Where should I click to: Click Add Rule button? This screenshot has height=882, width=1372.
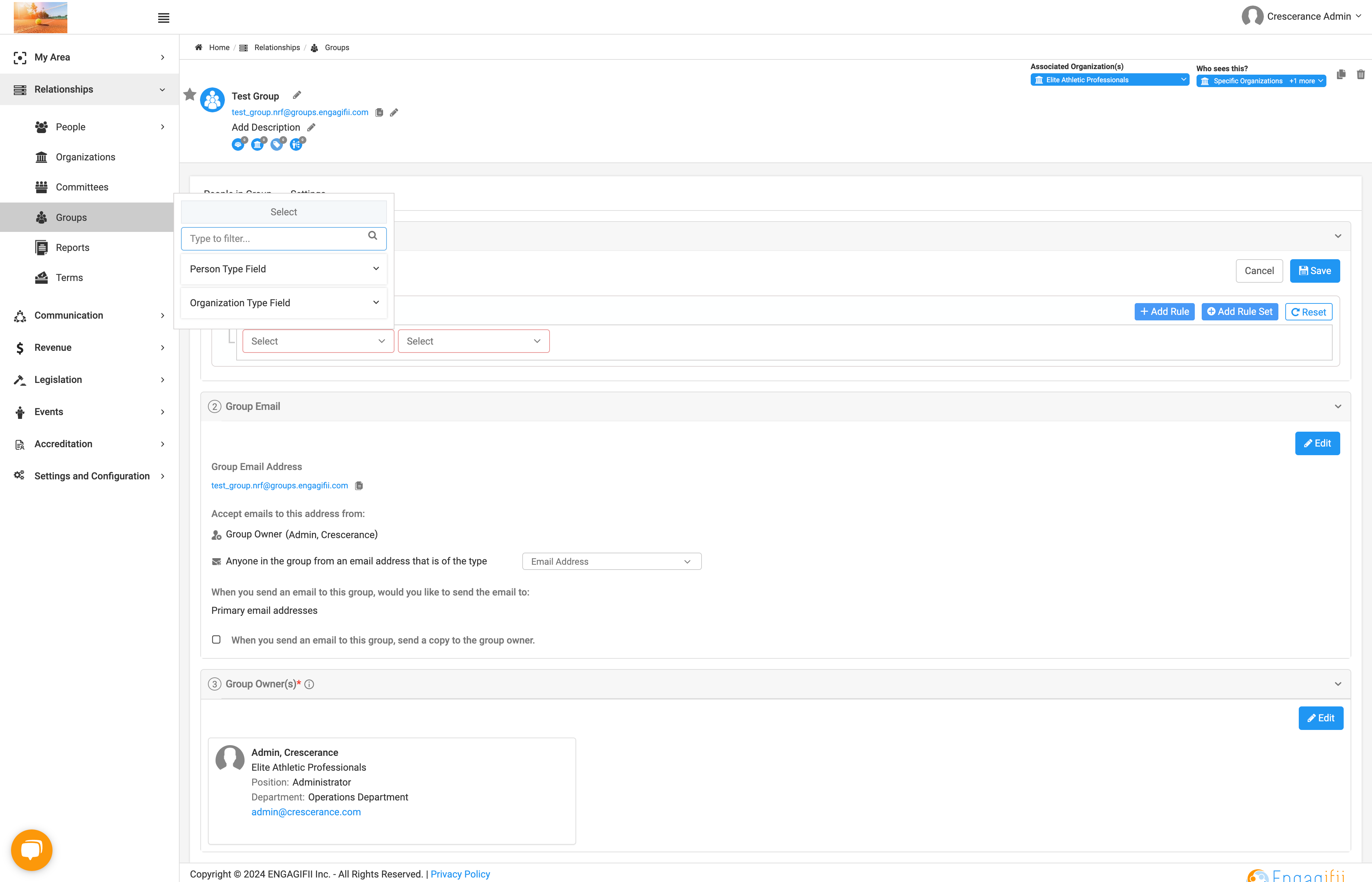click(x=1164, y=311)
